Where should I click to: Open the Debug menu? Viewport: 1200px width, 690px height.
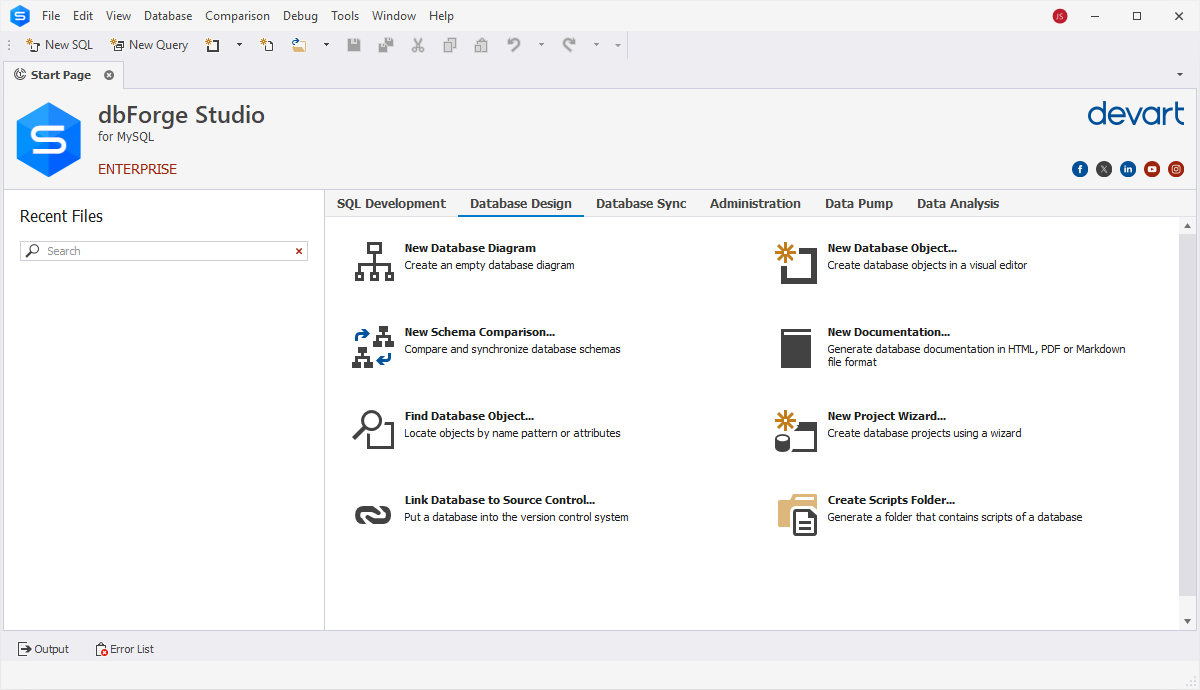point(300,16)
